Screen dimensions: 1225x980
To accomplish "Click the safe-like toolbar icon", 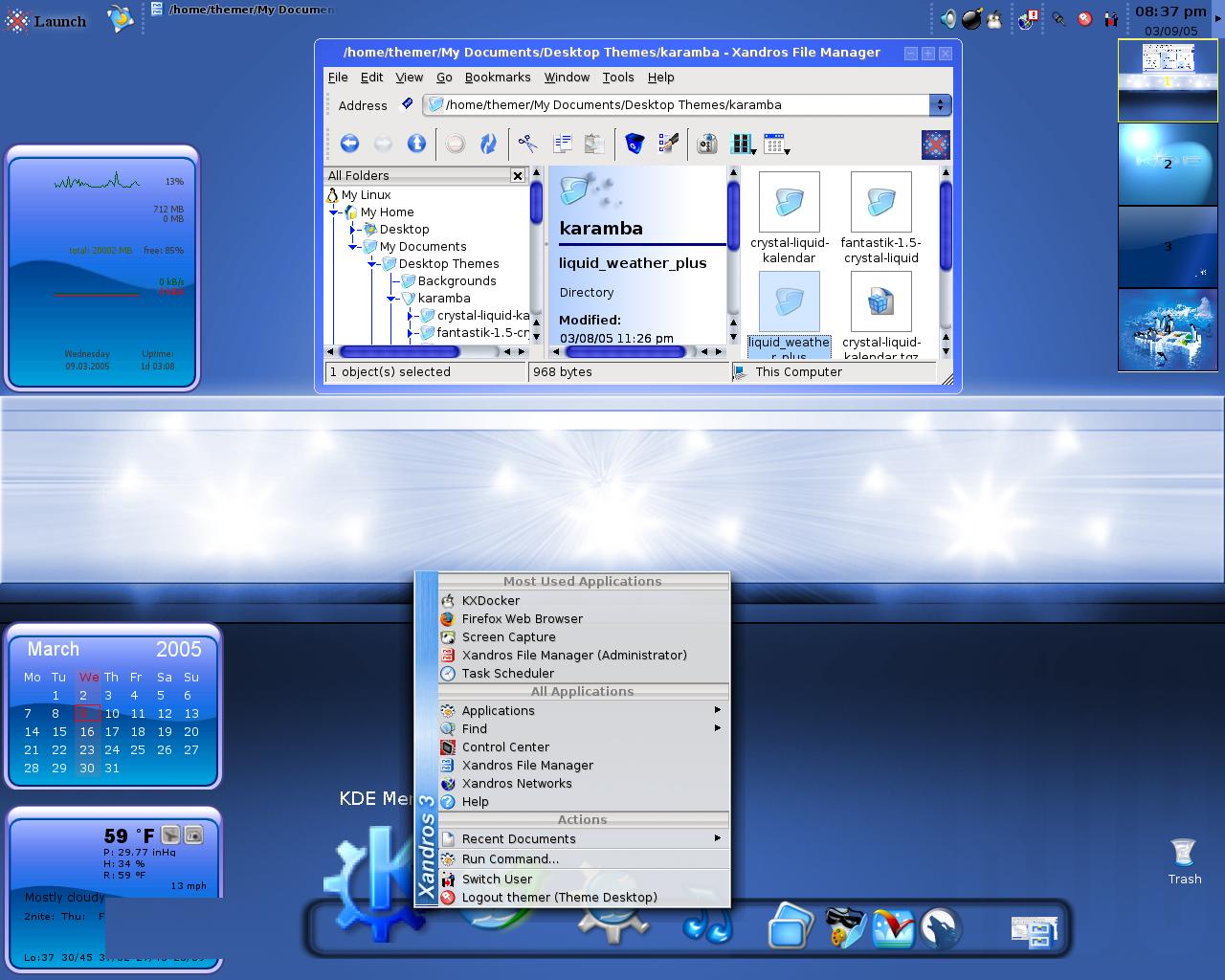I will click(707, 144).
